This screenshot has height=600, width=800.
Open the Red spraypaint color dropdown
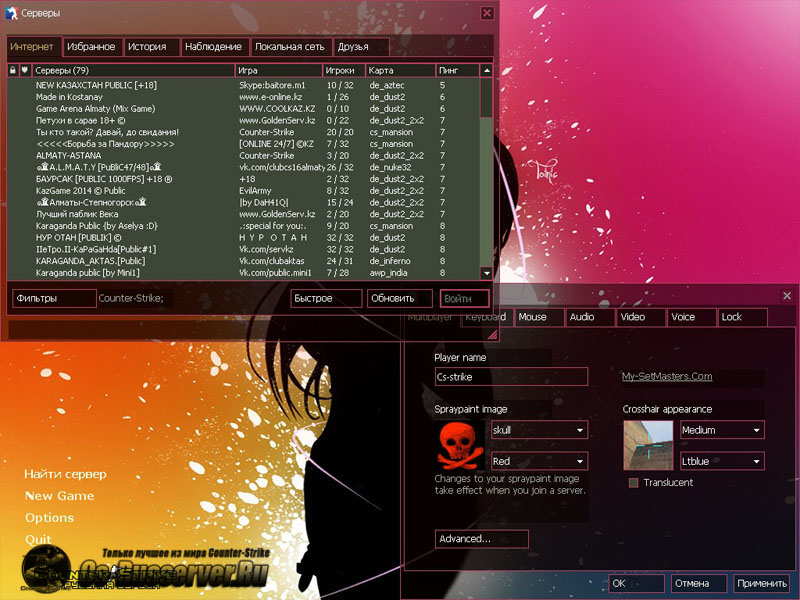(x=539, y=461)
